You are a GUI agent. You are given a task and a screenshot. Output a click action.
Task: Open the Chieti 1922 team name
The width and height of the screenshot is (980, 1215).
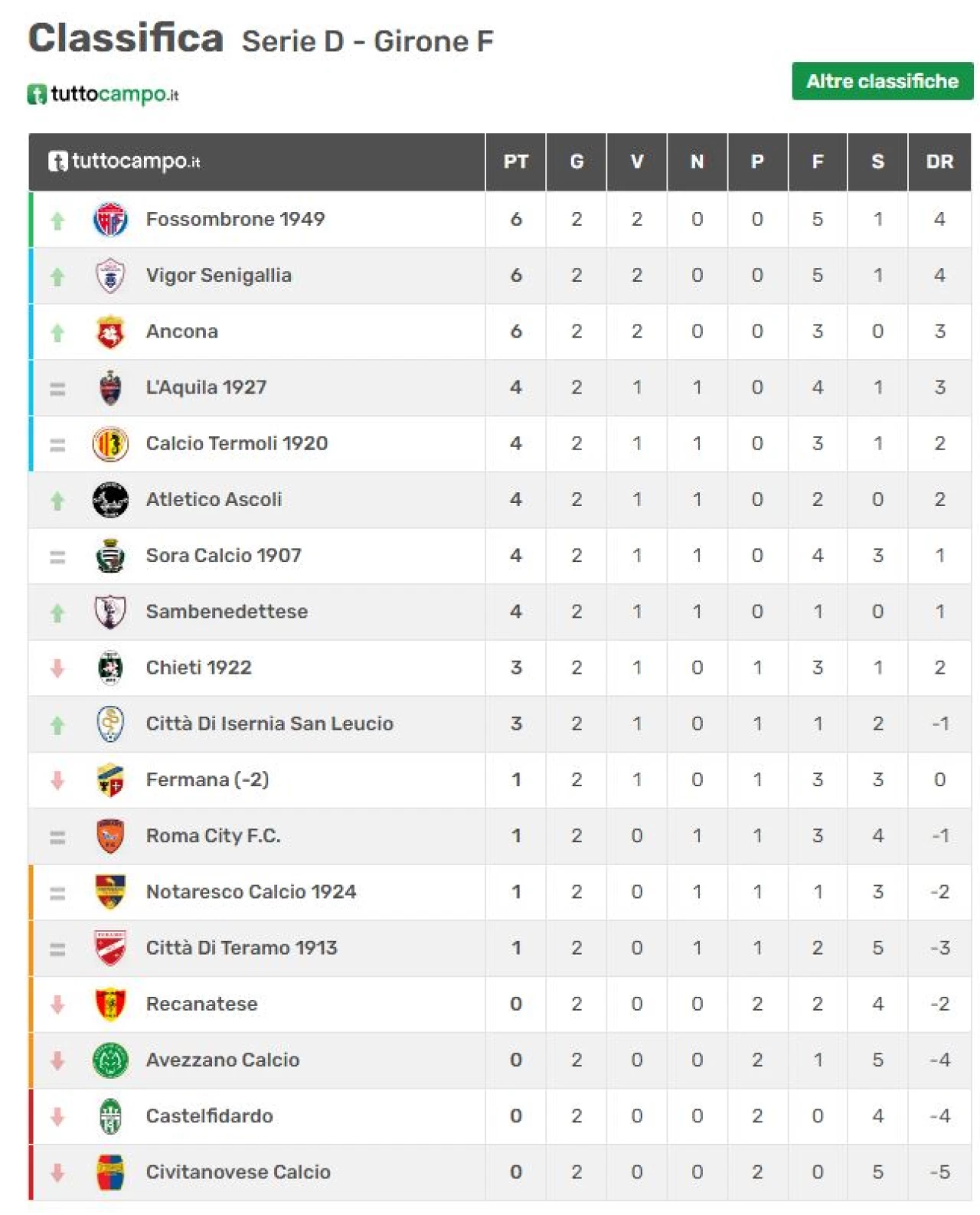[x=198, y=667]
